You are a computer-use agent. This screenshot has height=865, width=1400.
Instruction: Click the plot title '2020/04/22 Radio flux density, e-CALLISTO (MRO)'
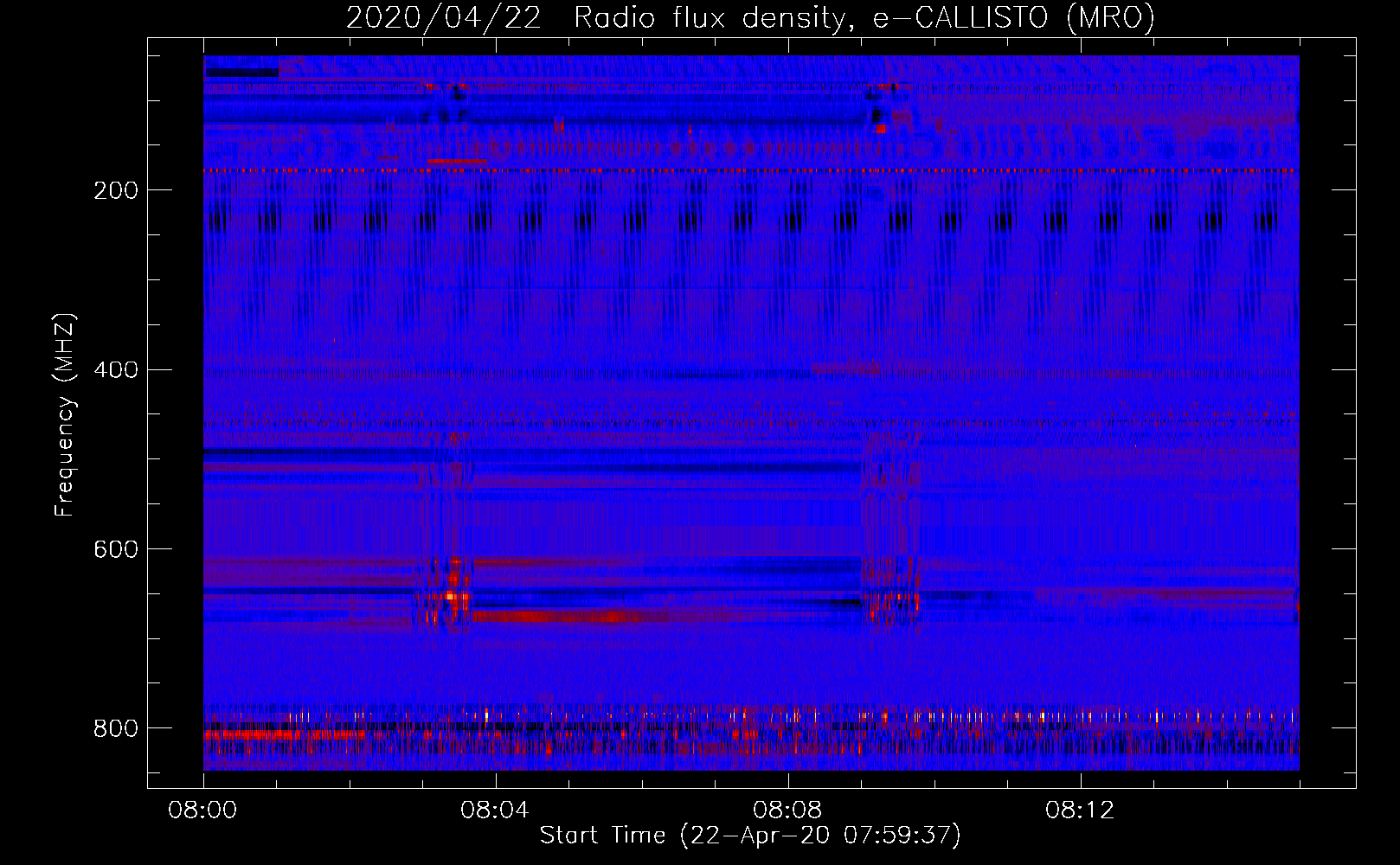point(751,18)
